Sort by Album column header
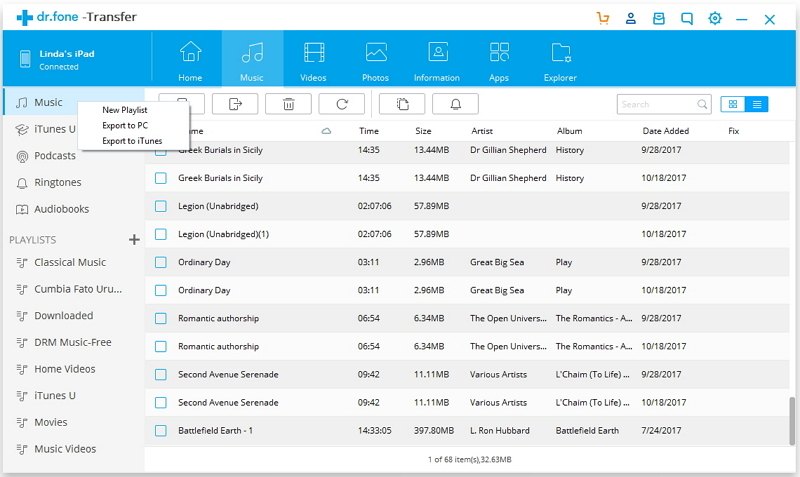Image resolution: width=800 pixels, height=477 pixels. pos(569,131)
